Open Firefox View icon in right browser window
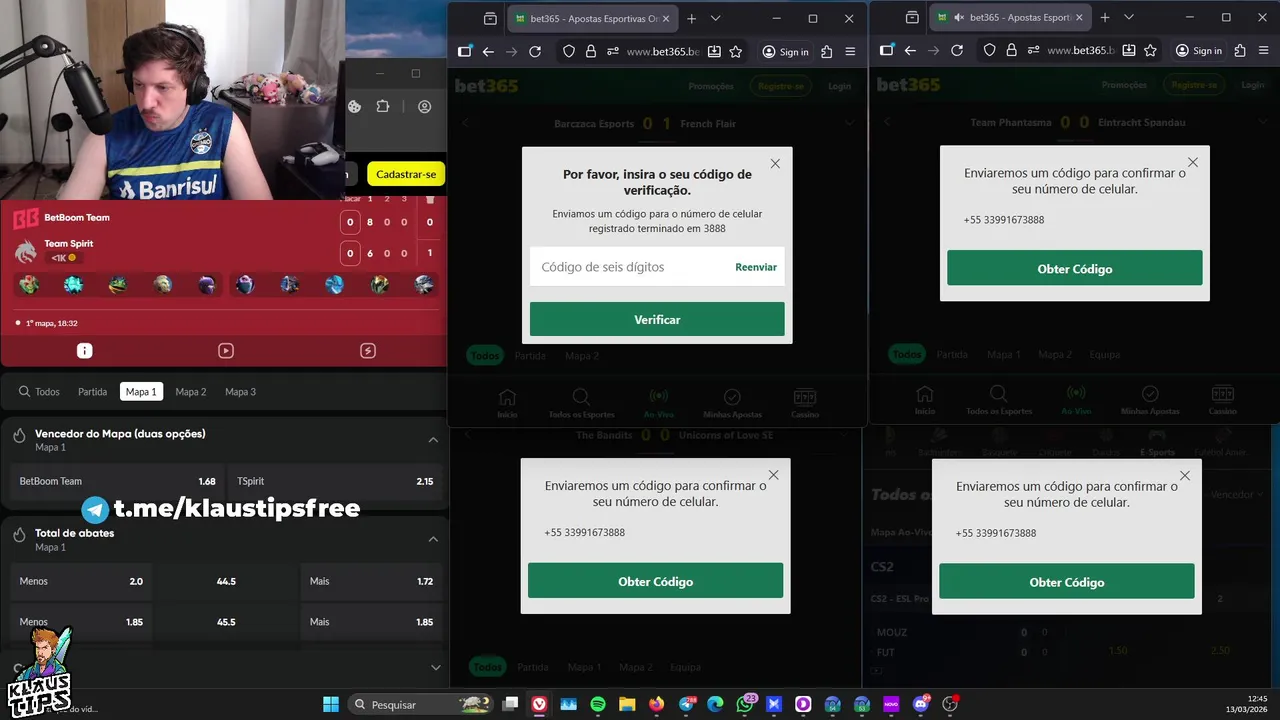The width and height of the screenshot is (1280, 720). click(912, 18)
